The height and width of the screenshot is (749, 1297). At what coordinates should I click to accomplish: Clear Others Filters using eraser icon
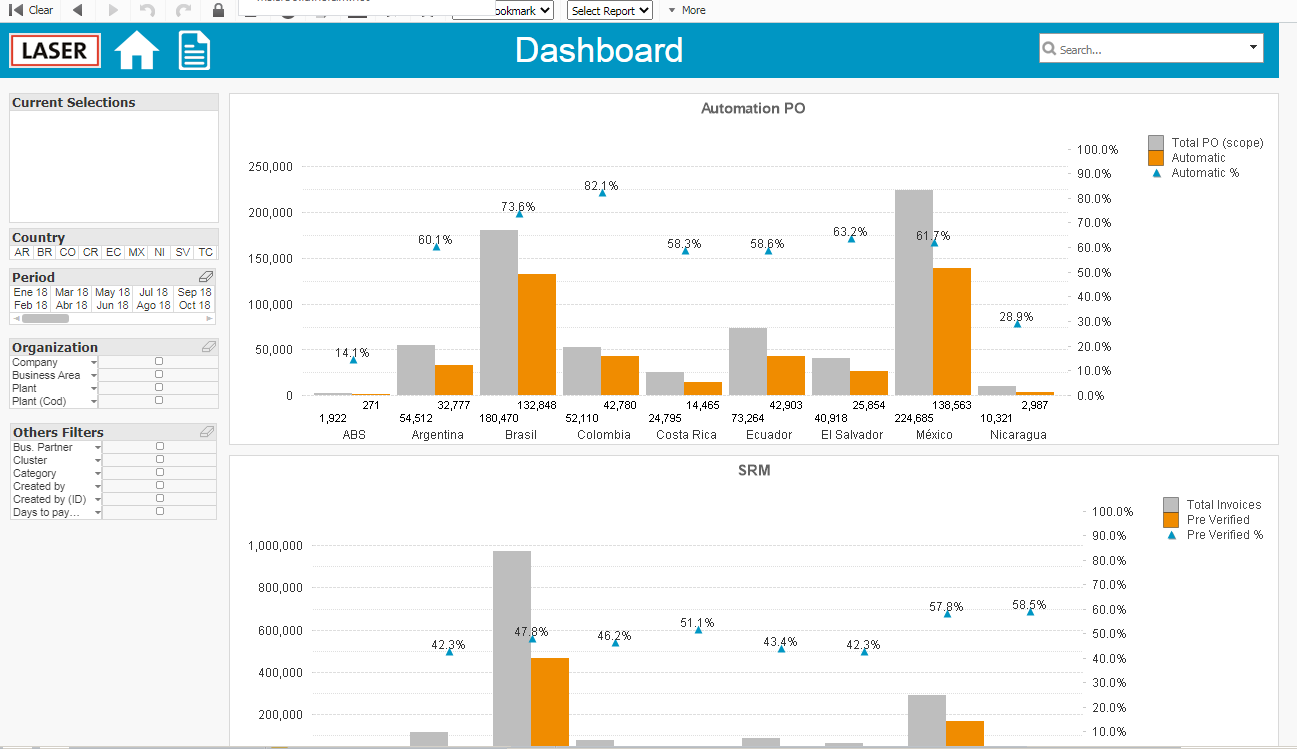(x=208, y=431)
